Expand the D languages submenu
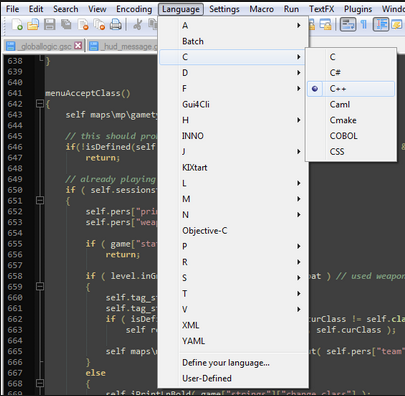 (233, 73)
